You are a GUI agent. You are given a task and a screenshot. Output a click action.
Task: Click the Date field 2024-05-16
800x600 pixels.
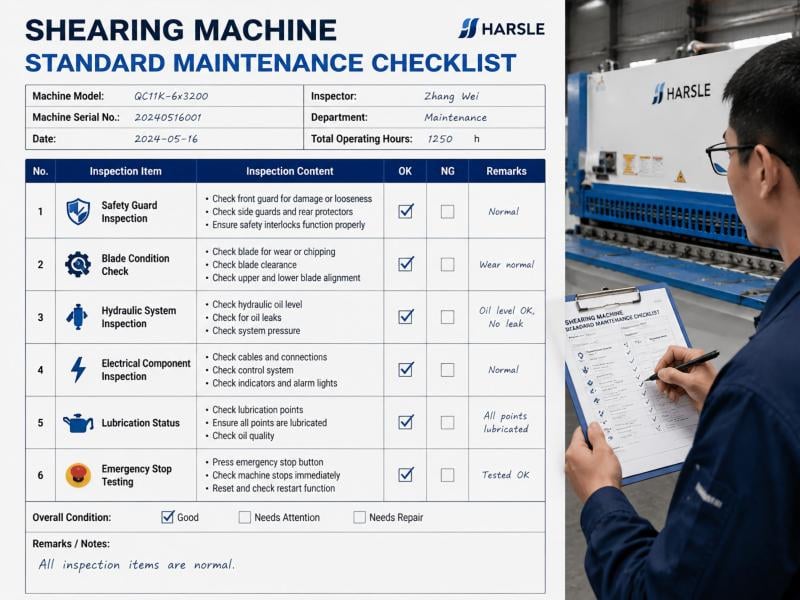166,139
